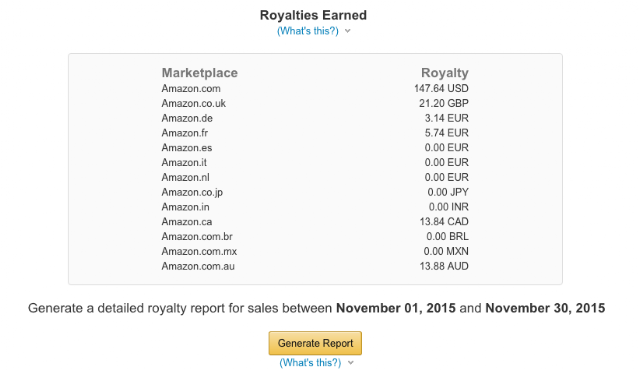The width and height of the screenshot is (640, 371).
Task: Select the Amazon.com marketplace row
Action: tap(315, 89)
